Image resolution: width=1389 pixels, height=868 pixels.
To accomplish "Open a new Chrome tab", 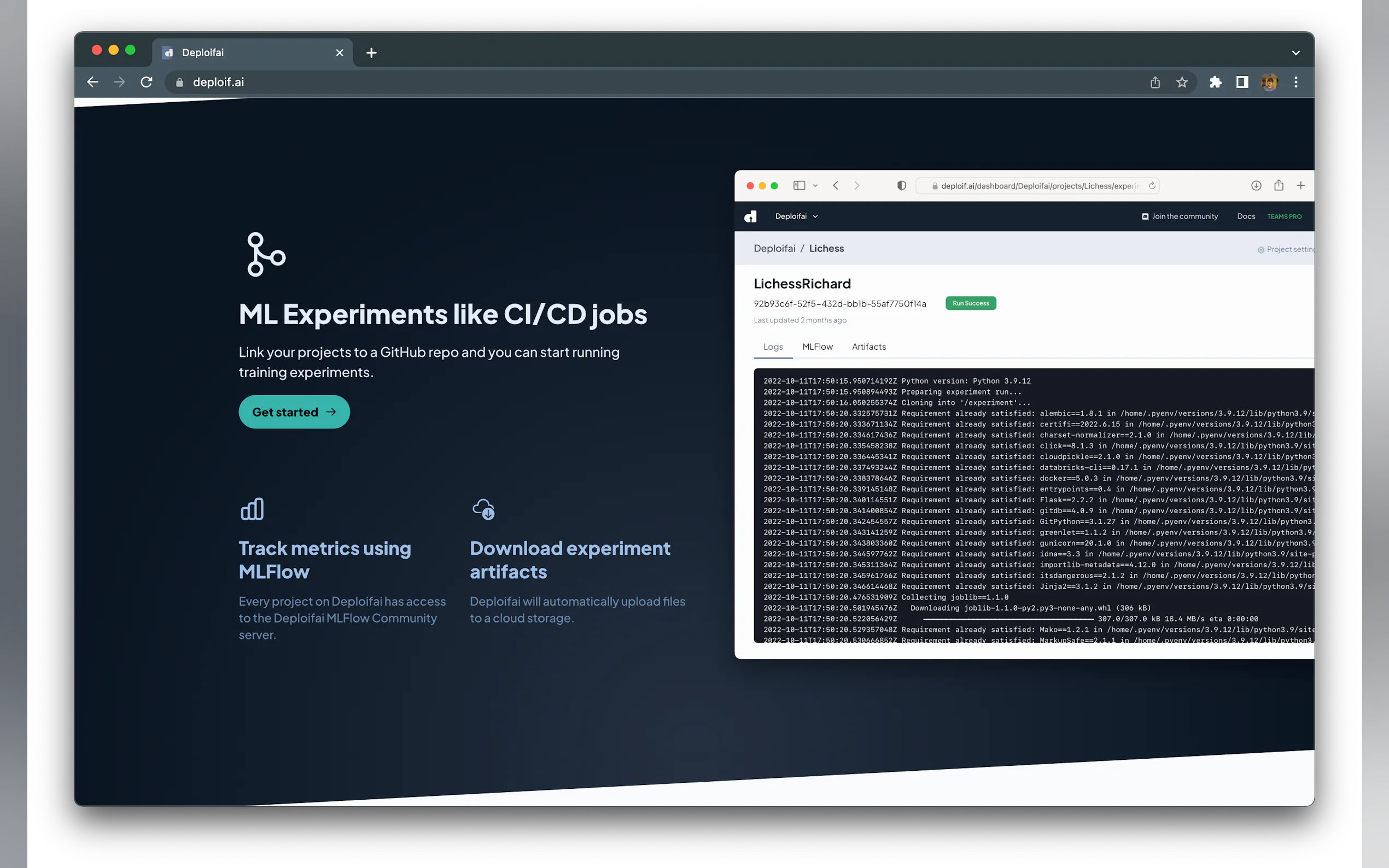I will 371,53.
